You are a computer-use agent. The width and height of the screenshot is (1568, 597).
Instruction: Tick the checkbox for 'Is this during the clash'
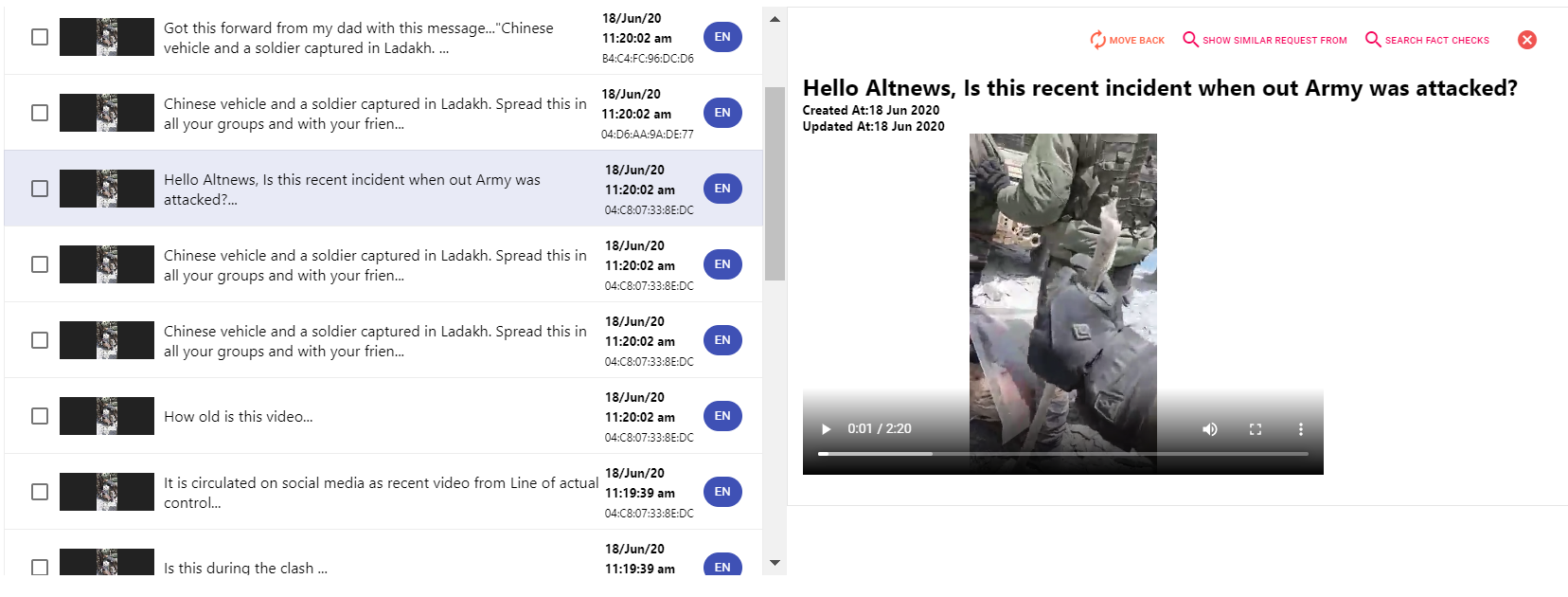coord(40,567)
